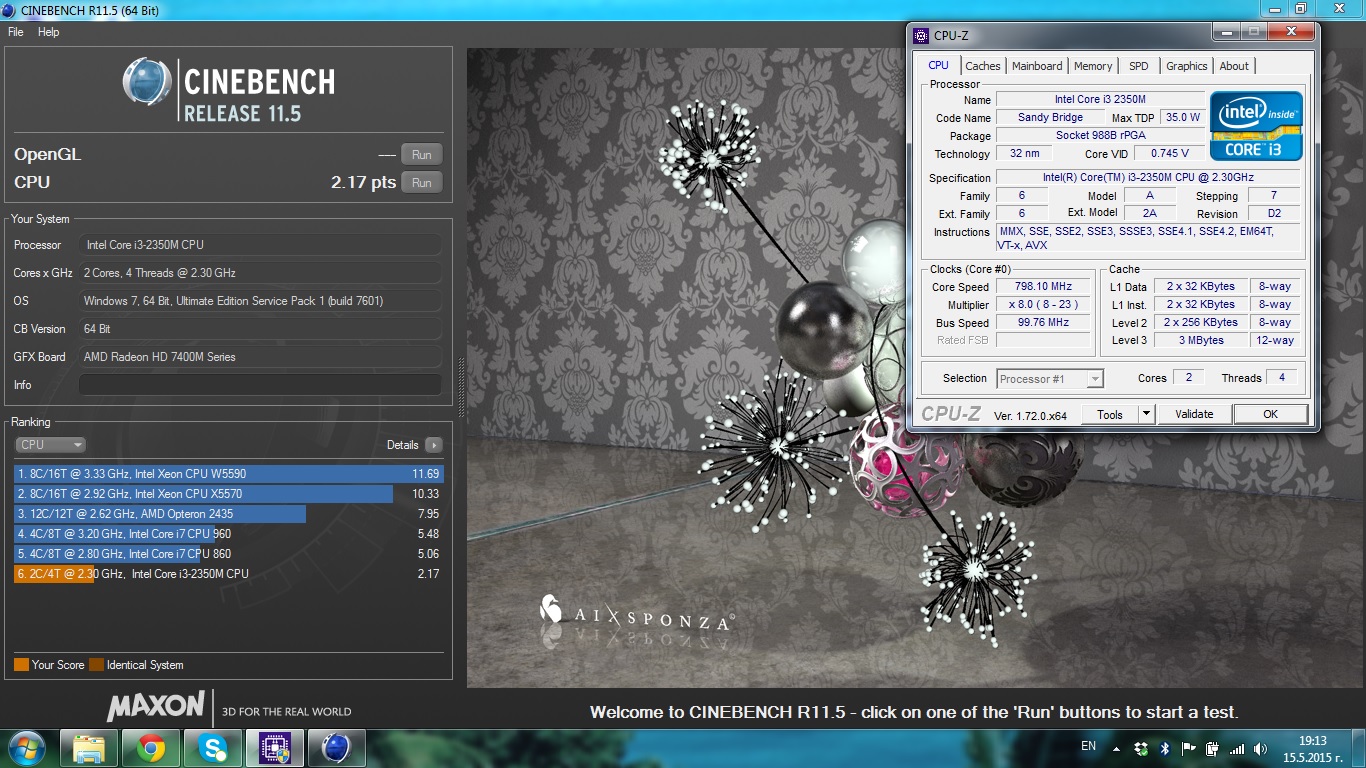Screen dimensions: 1366x768
Task: Run the OpenGL benchmark
Action: point(421,155)
